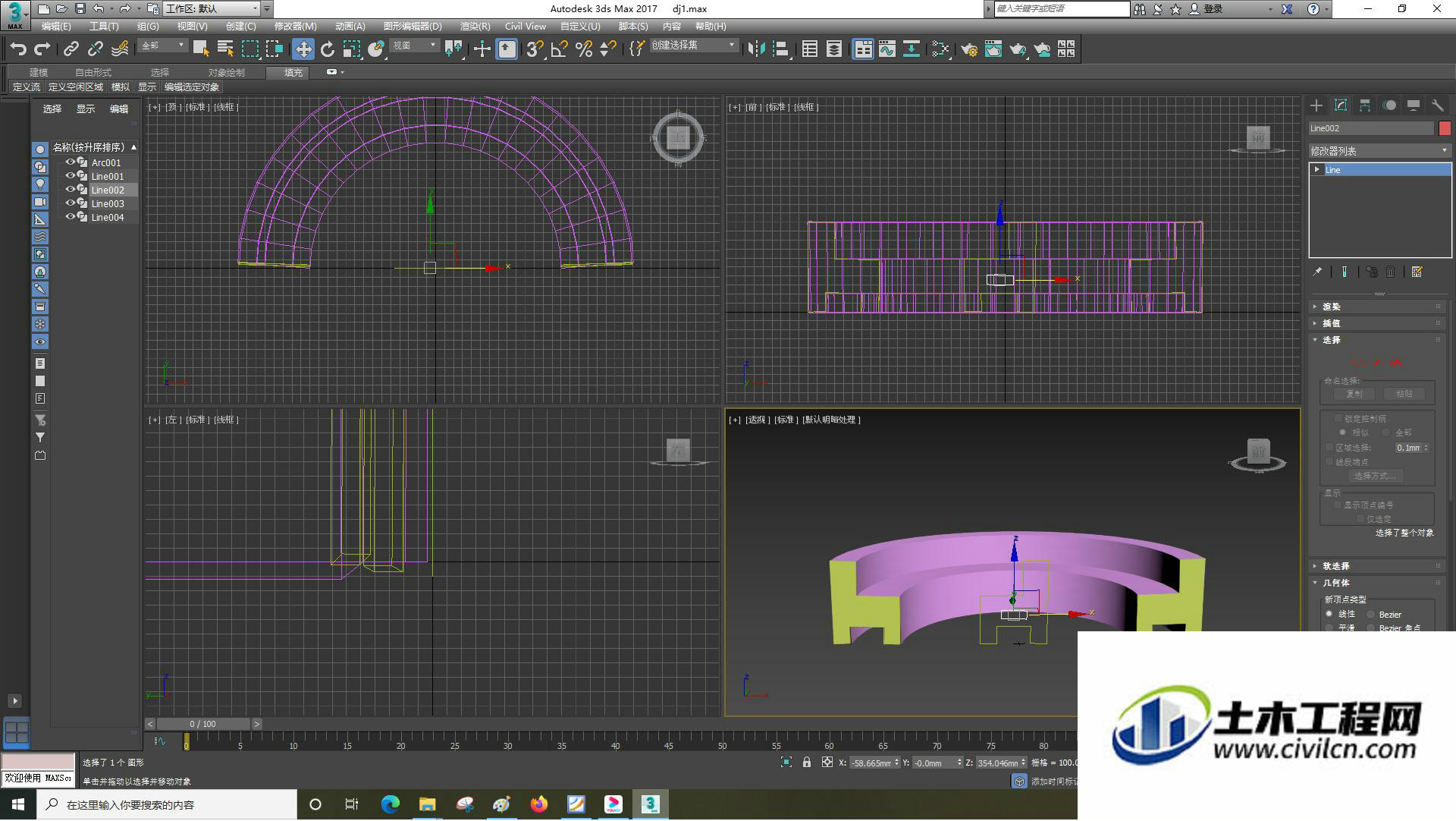Screen dimensions: 1456x821
Task: Open the Create panel plus tab
Action: pos(1316,105)
